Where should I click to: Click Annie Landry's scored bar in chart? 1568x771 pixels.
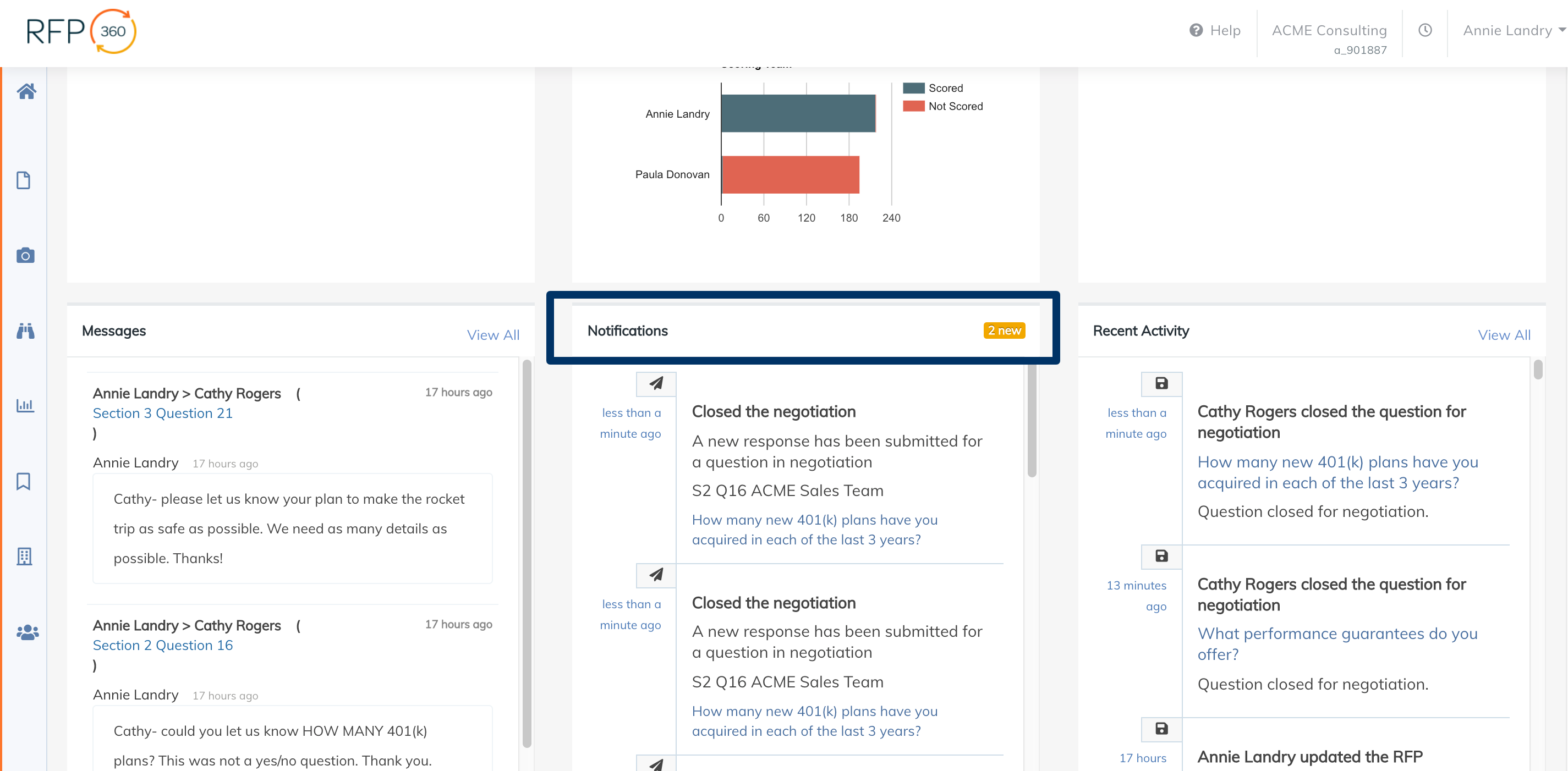click(797, 113)
